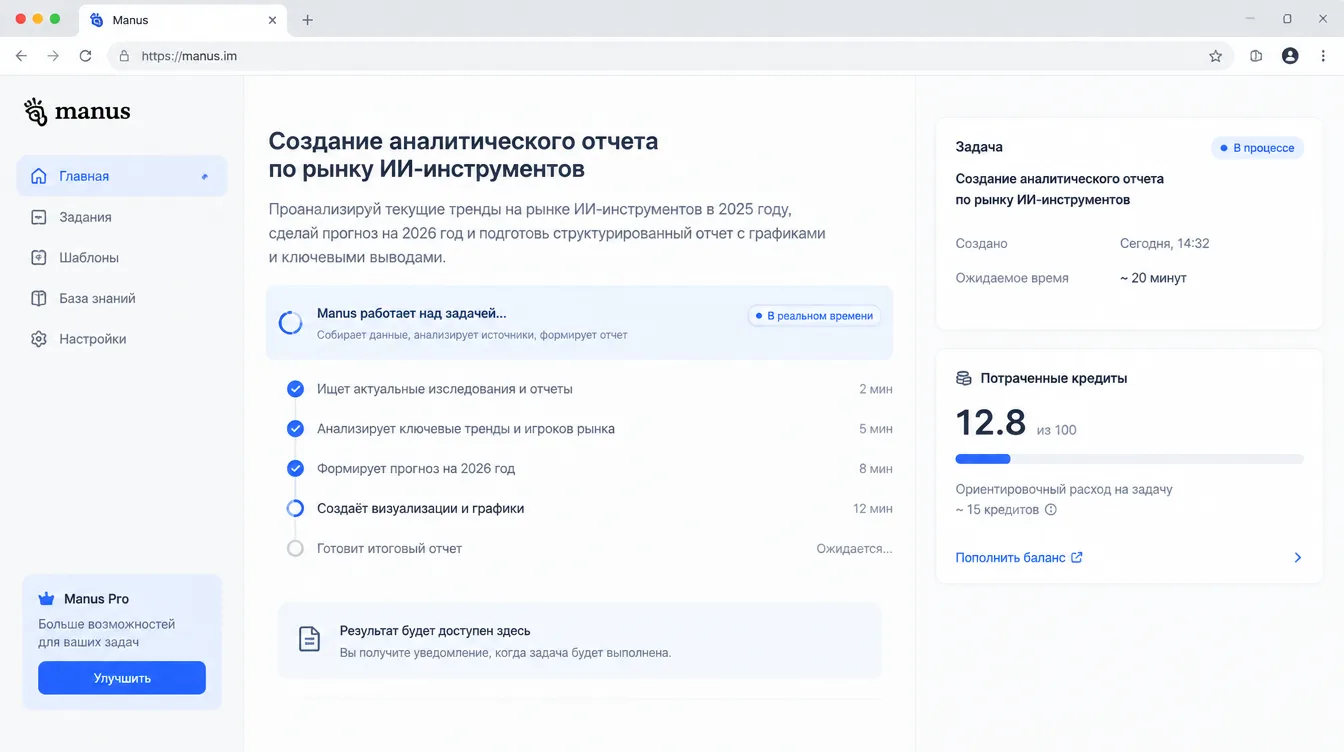Viewport: 1344px width, 752px height.
Task: Click the empty circle for Готовит итоговый отчет
Action: [295, 548]
